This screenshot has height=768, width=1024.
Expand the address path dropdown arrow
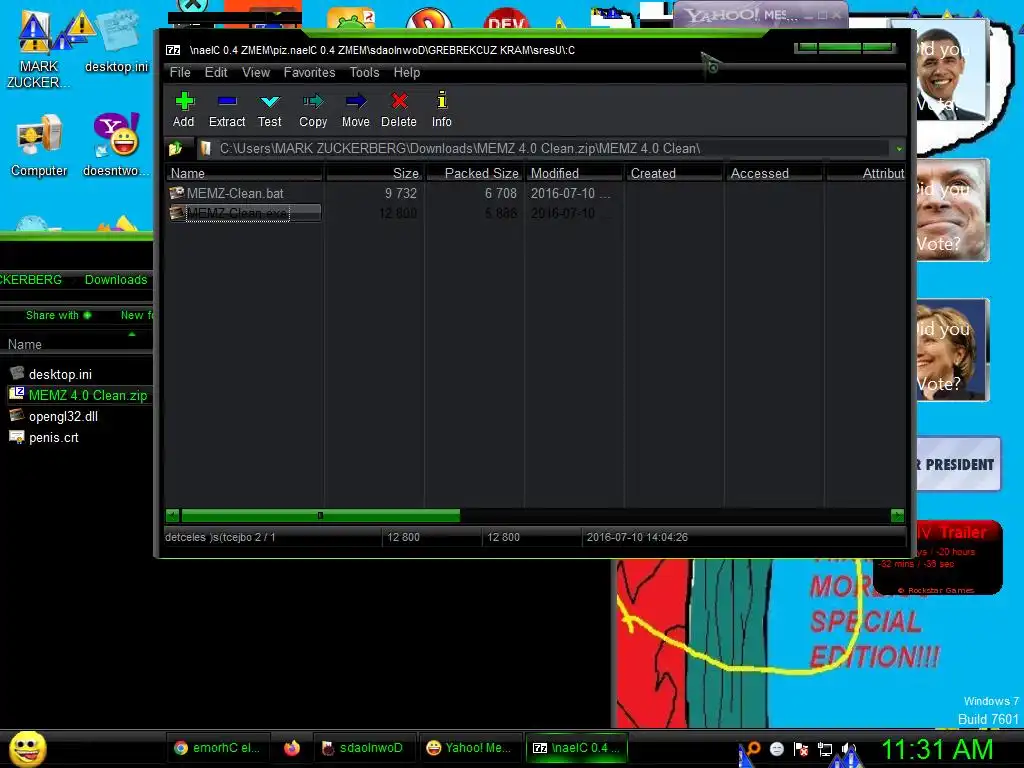899,149
